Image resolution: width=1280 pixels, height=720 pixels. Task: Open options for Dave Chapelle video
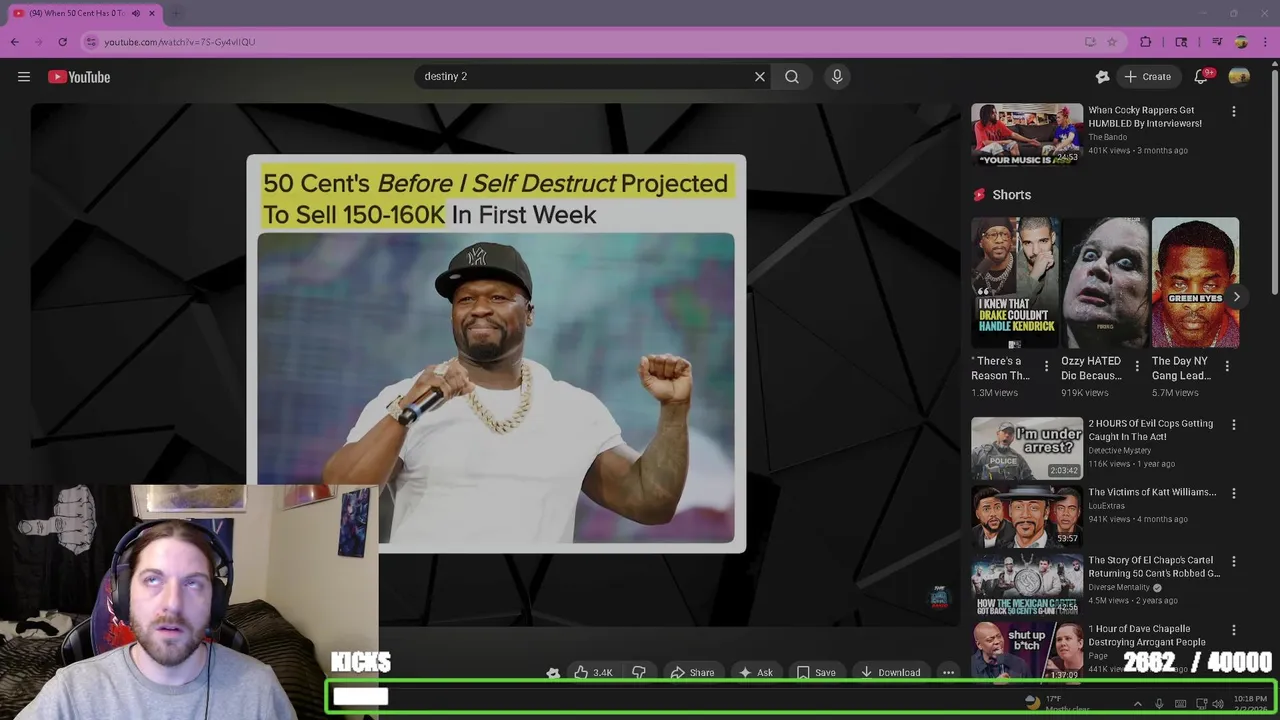(1233, 631)
